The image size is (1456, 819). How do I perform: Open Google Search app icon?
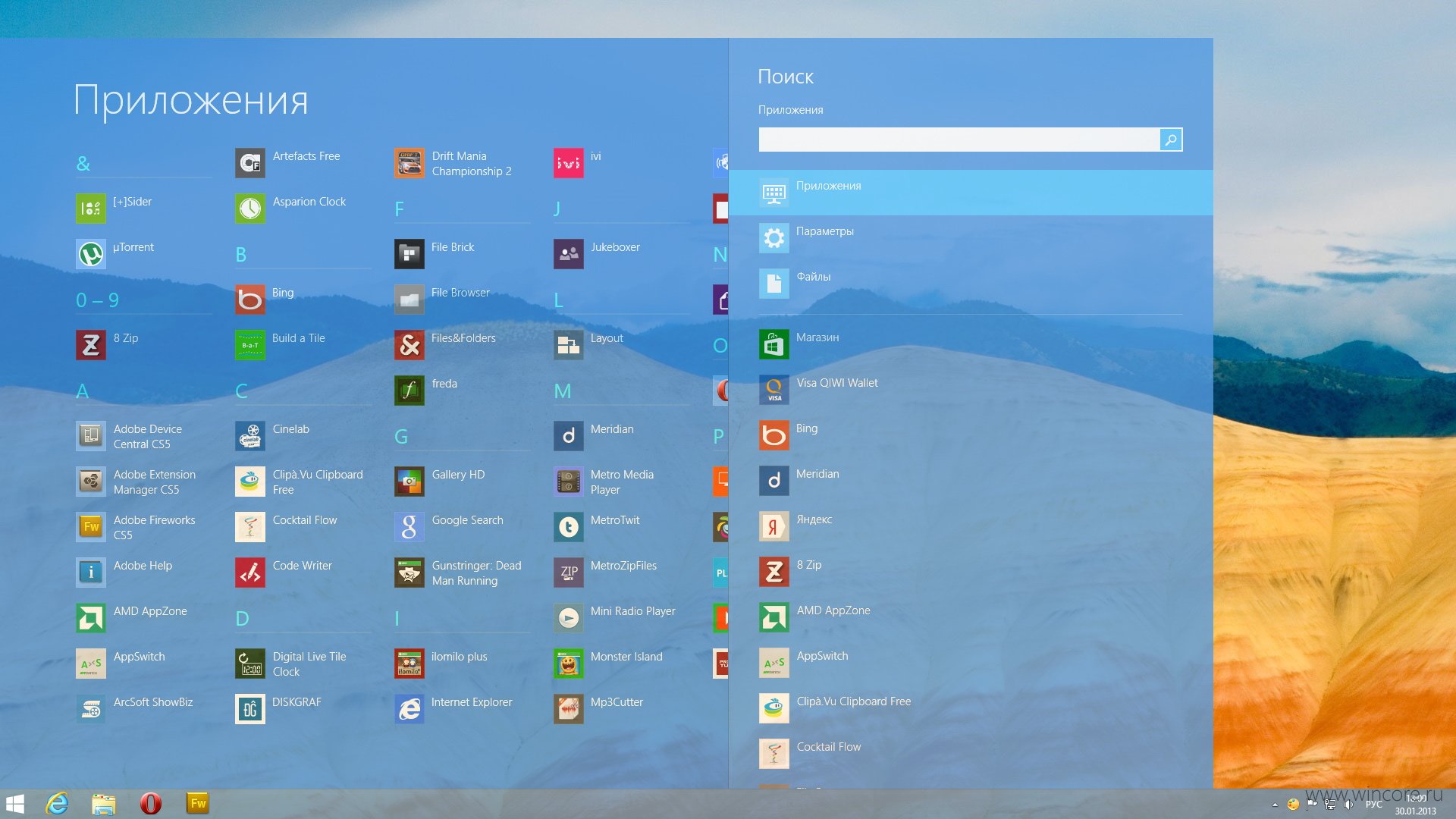[x=409, y=527]
